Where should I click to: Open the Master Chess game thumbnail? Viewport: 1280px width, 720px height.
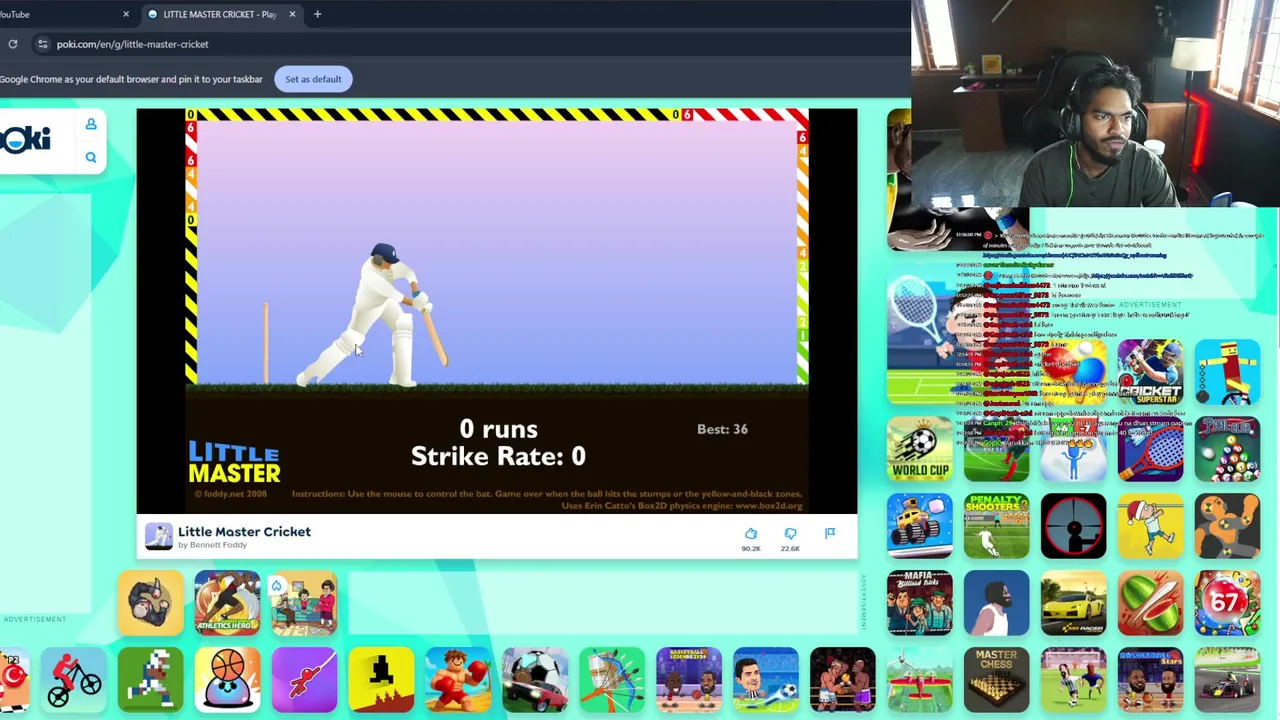point(997,680)
